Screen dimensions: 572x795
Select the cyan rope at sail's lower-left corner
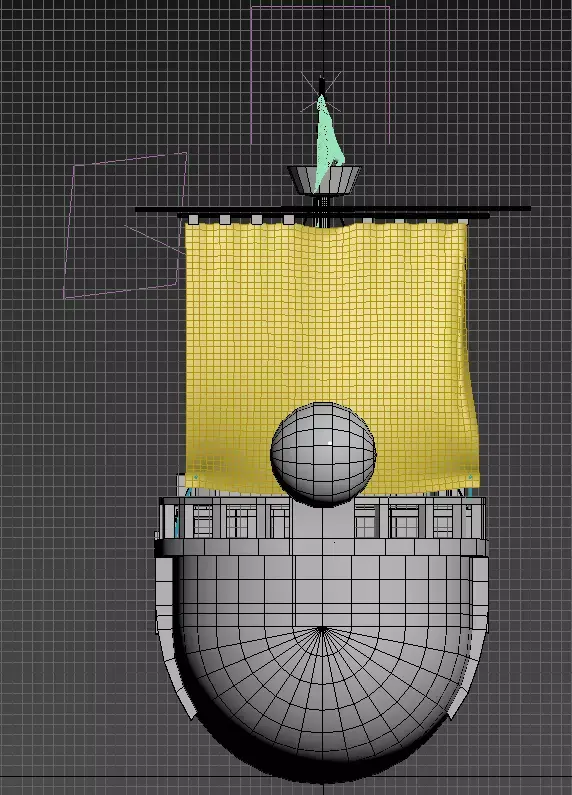point(189,491)
